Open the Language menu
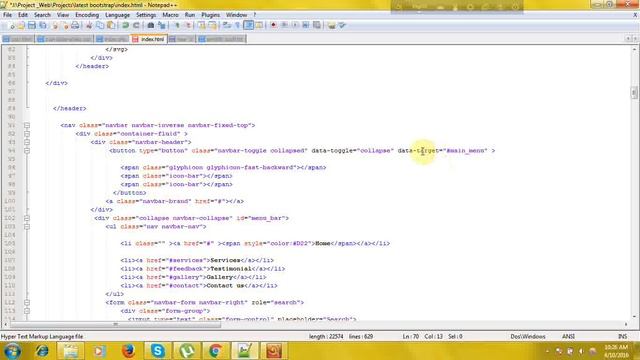 pos(117,15)
